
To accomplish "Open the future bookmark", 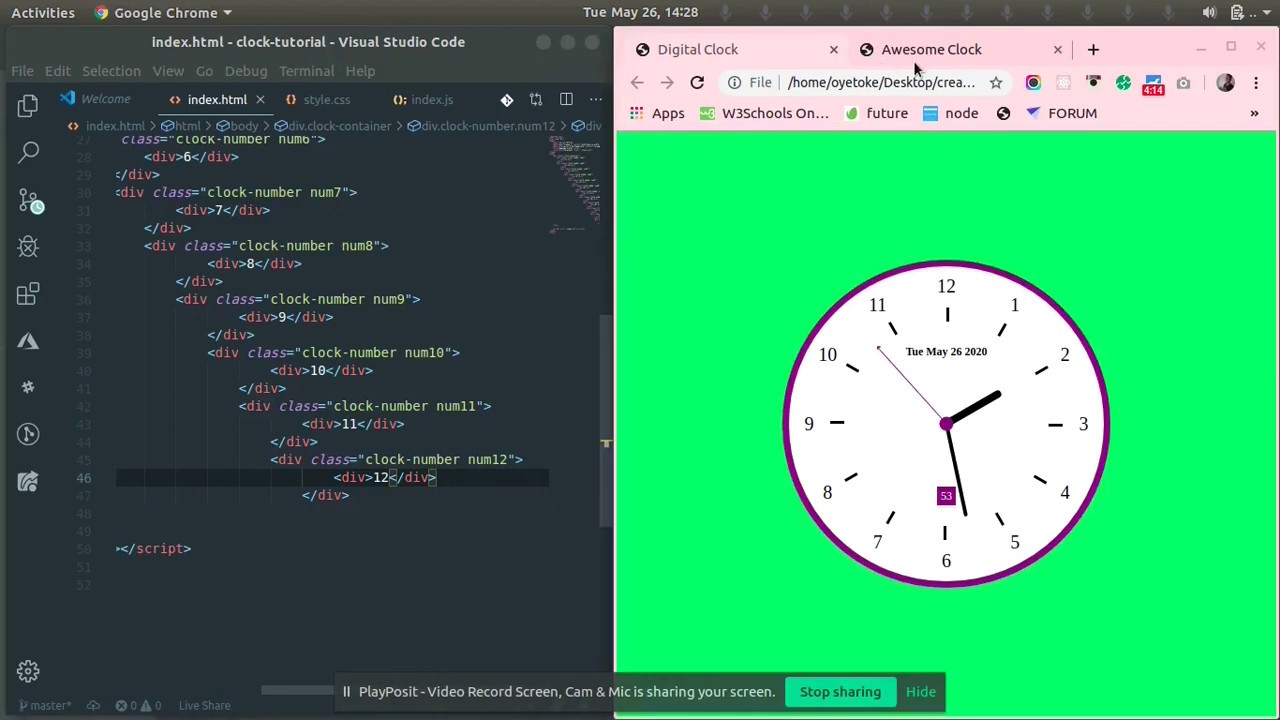I will point(876,113).
